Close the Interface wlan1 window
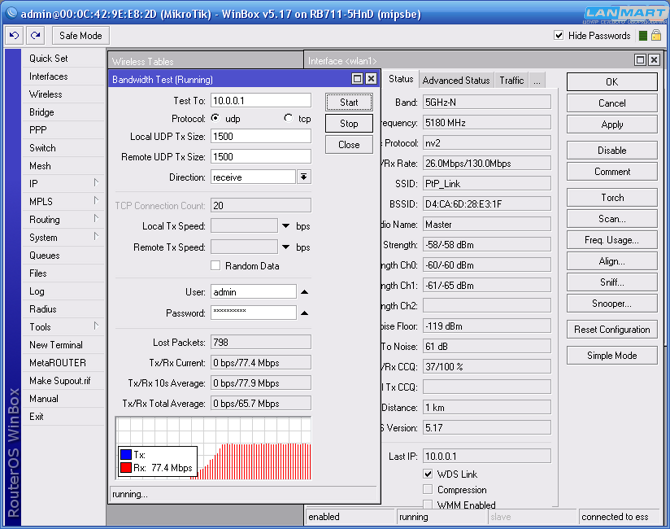 click(654, 60)
